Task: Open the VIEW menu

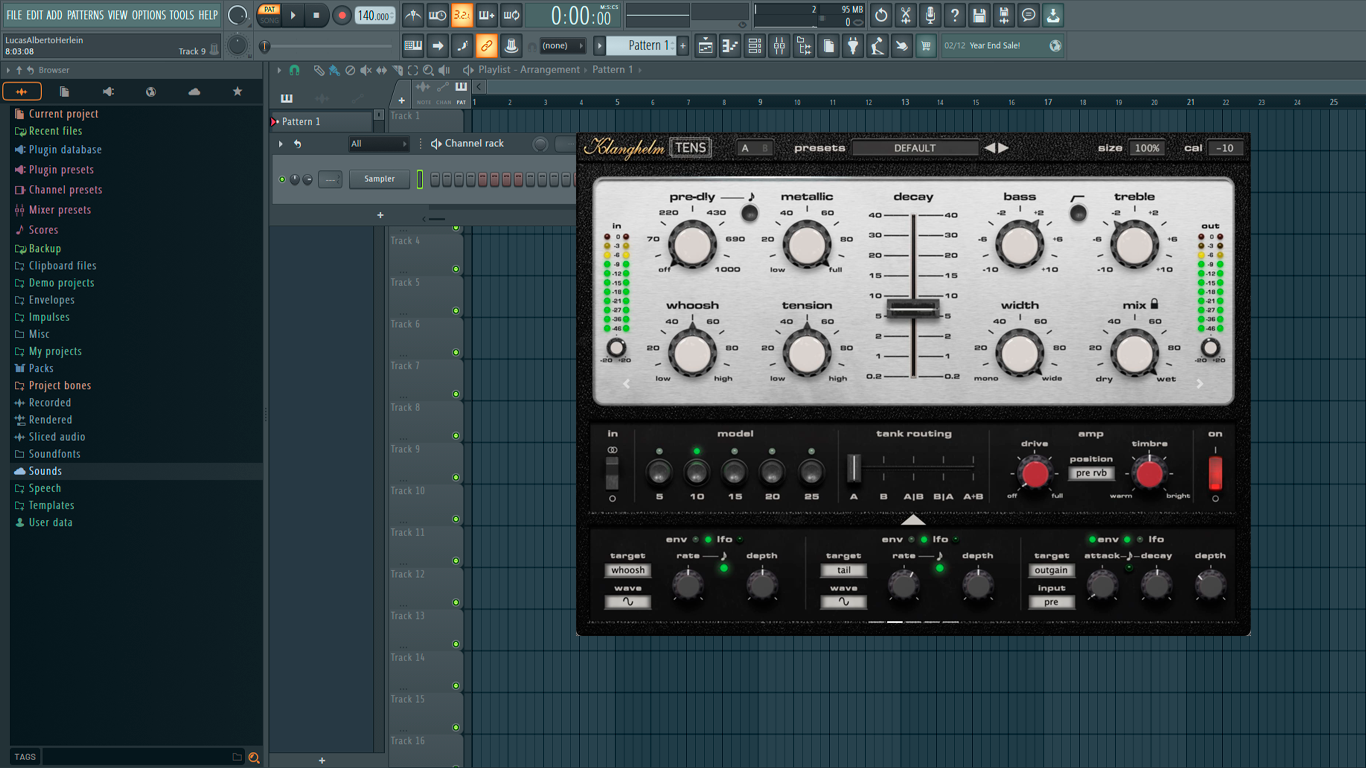Action: pyautogui.click(x=118, y=15)
